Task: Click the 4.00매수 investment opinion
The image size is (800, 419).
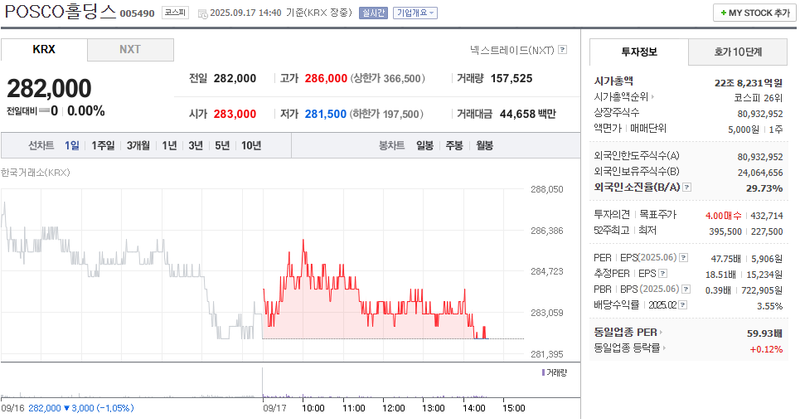Action: (723, 215)
